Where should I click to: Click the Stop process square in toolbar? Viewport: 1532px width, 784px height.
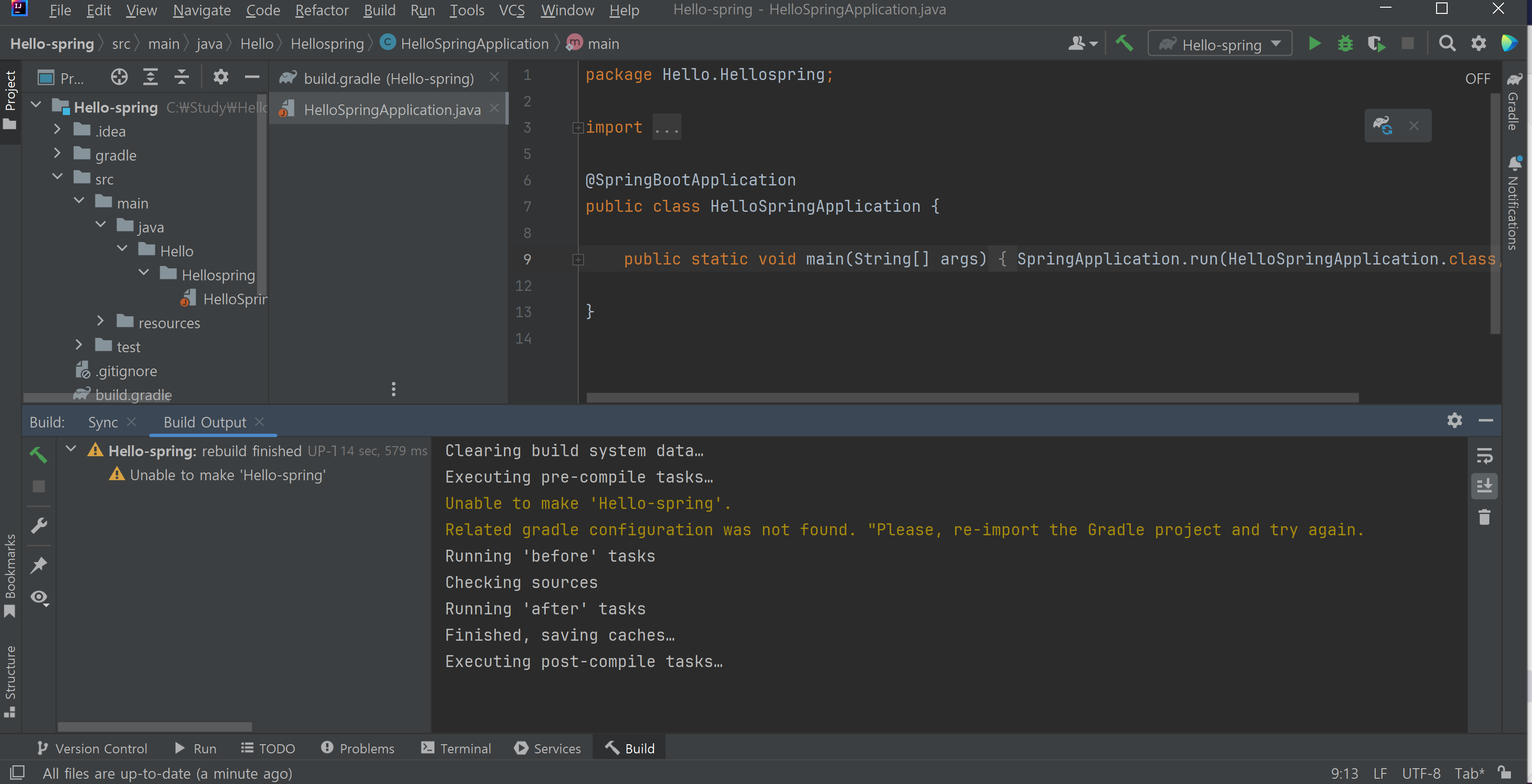coord(1408,44)
